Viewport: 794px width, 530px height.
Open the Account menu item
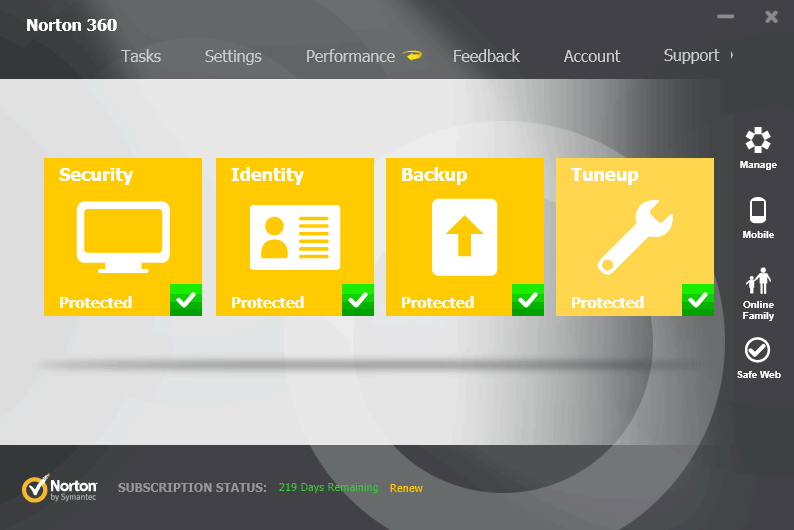coord(592,56)
